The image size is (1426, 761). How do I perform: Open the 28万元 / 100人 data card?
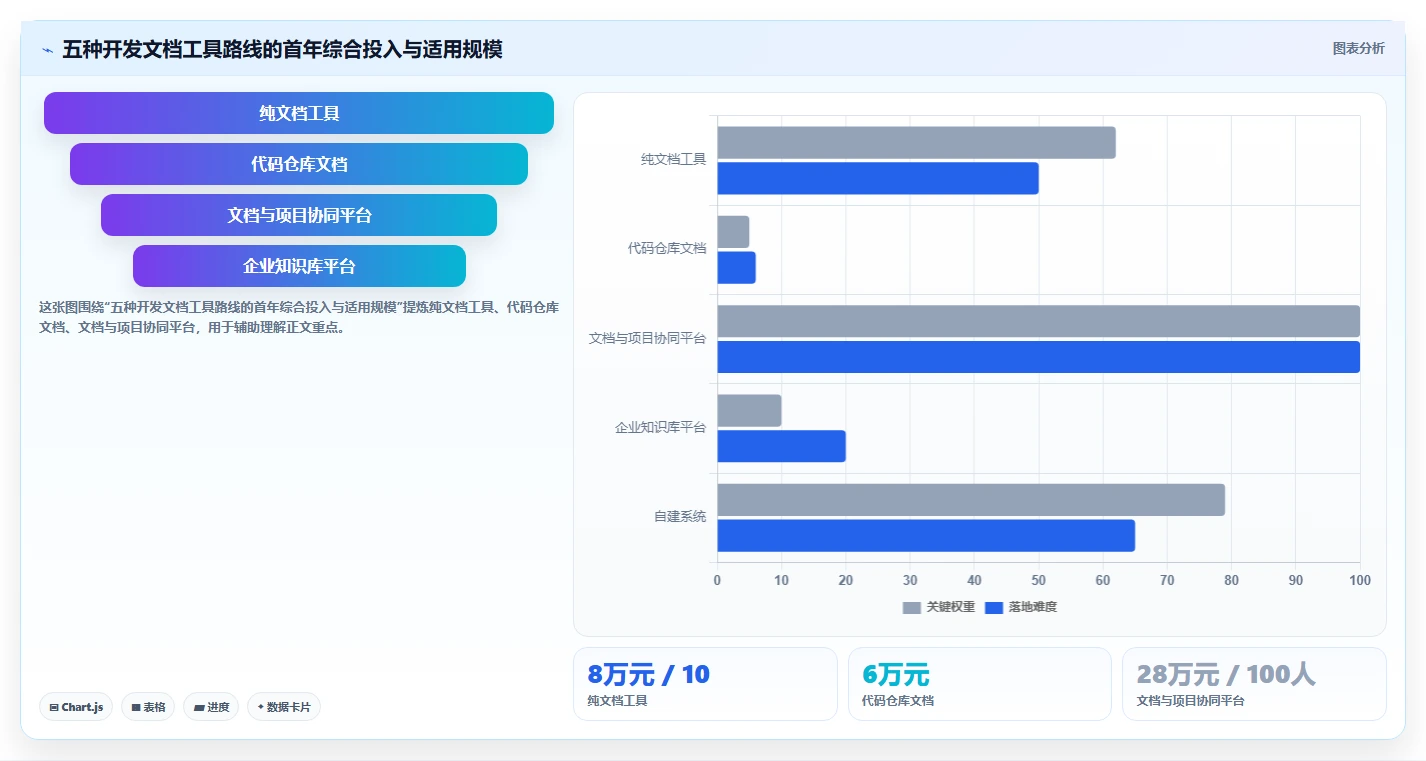click(x=1254, y=684)
